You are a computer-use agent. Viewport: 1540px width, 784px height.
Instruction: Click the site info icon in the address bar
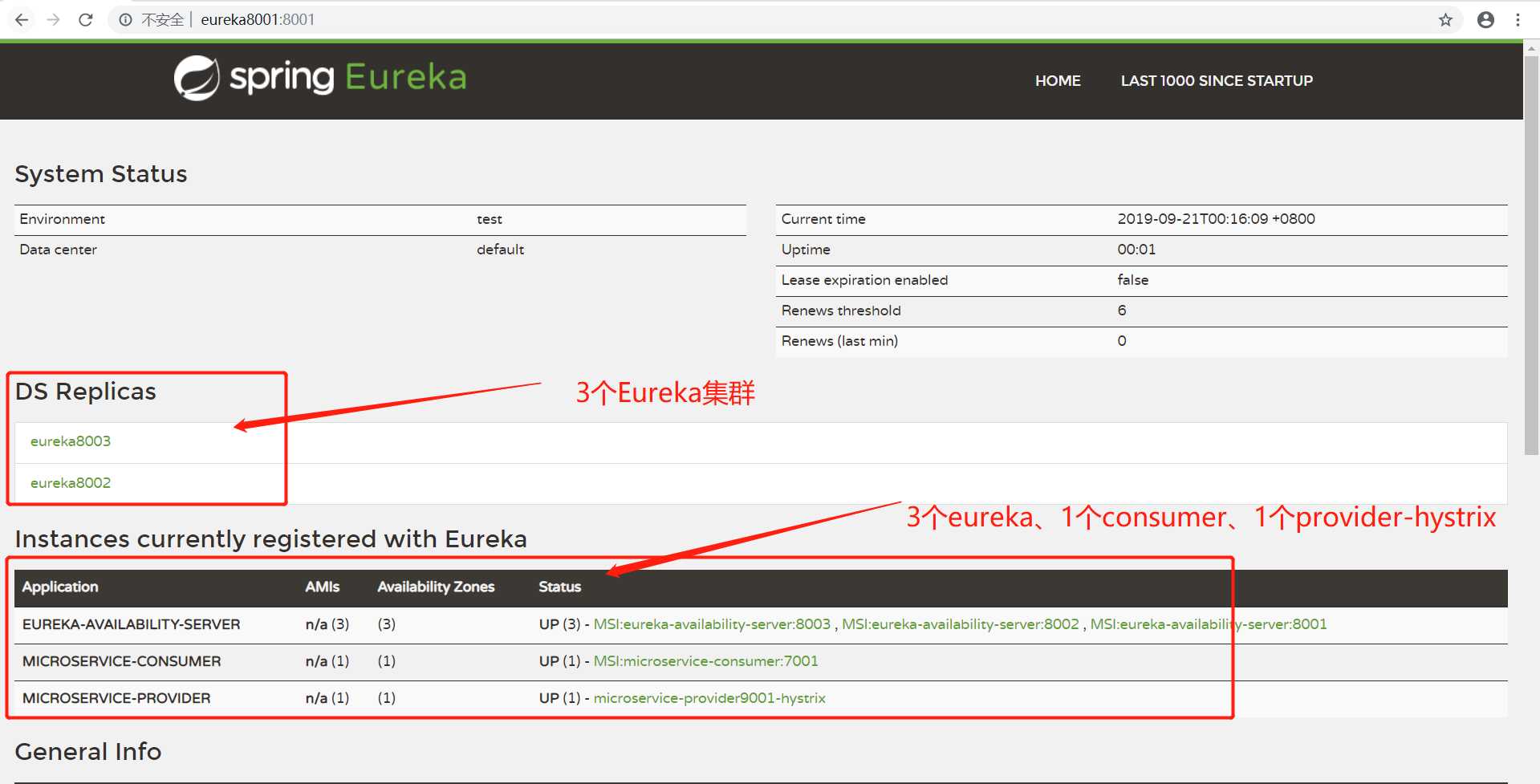(x=125, y=19)
